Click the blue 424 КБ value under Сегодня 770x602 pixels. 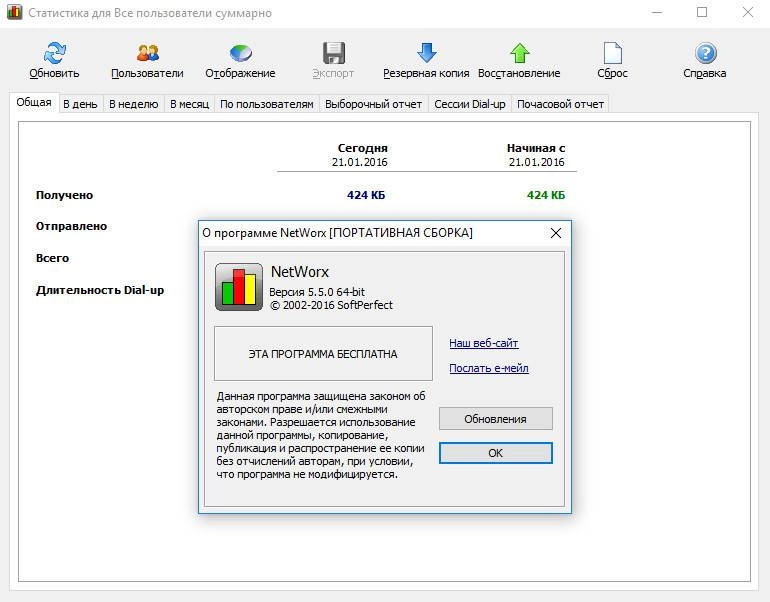click(366, 195)
